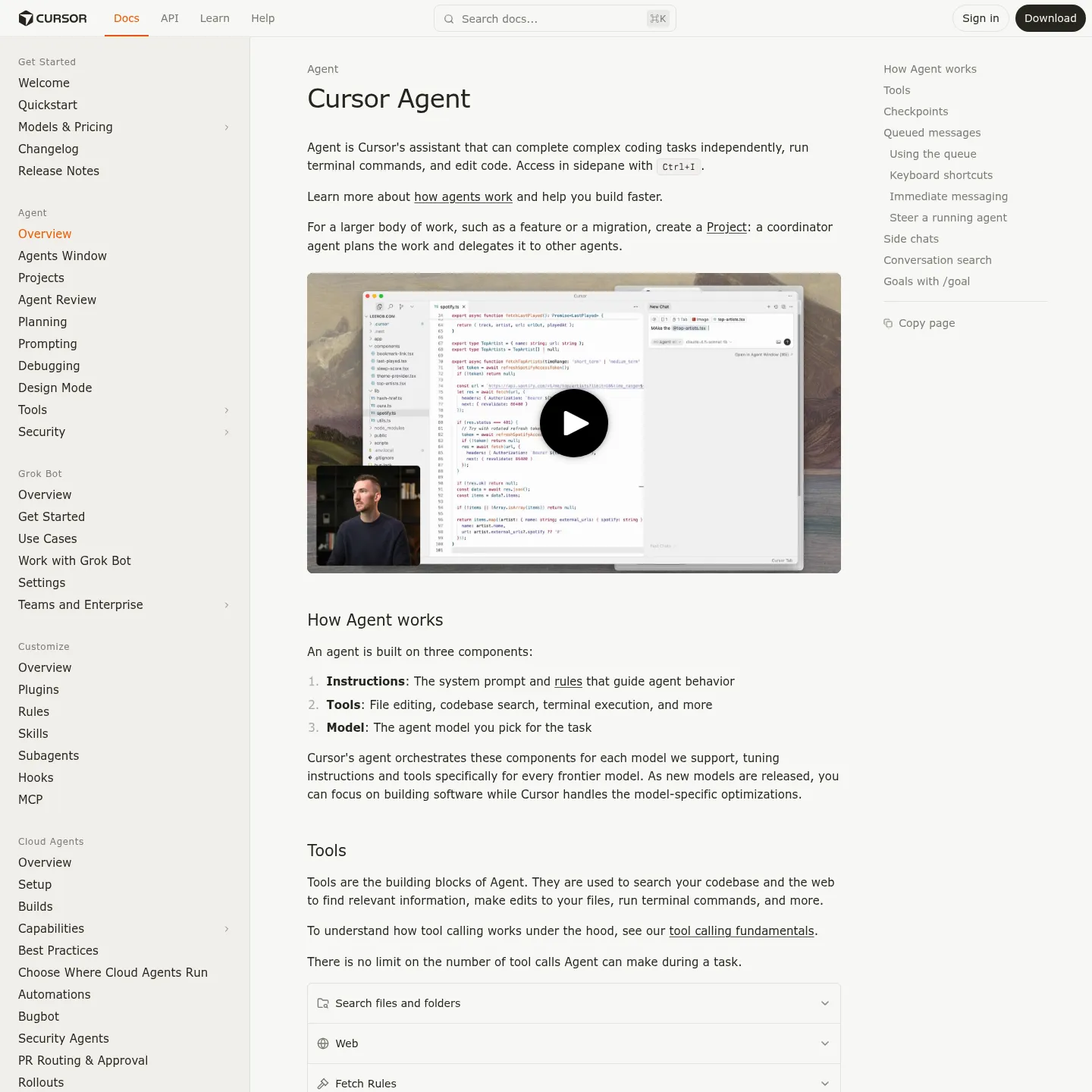Open Agents Window in sidebar
This screenshot has height=1092, width=1092.
(62, 256)
